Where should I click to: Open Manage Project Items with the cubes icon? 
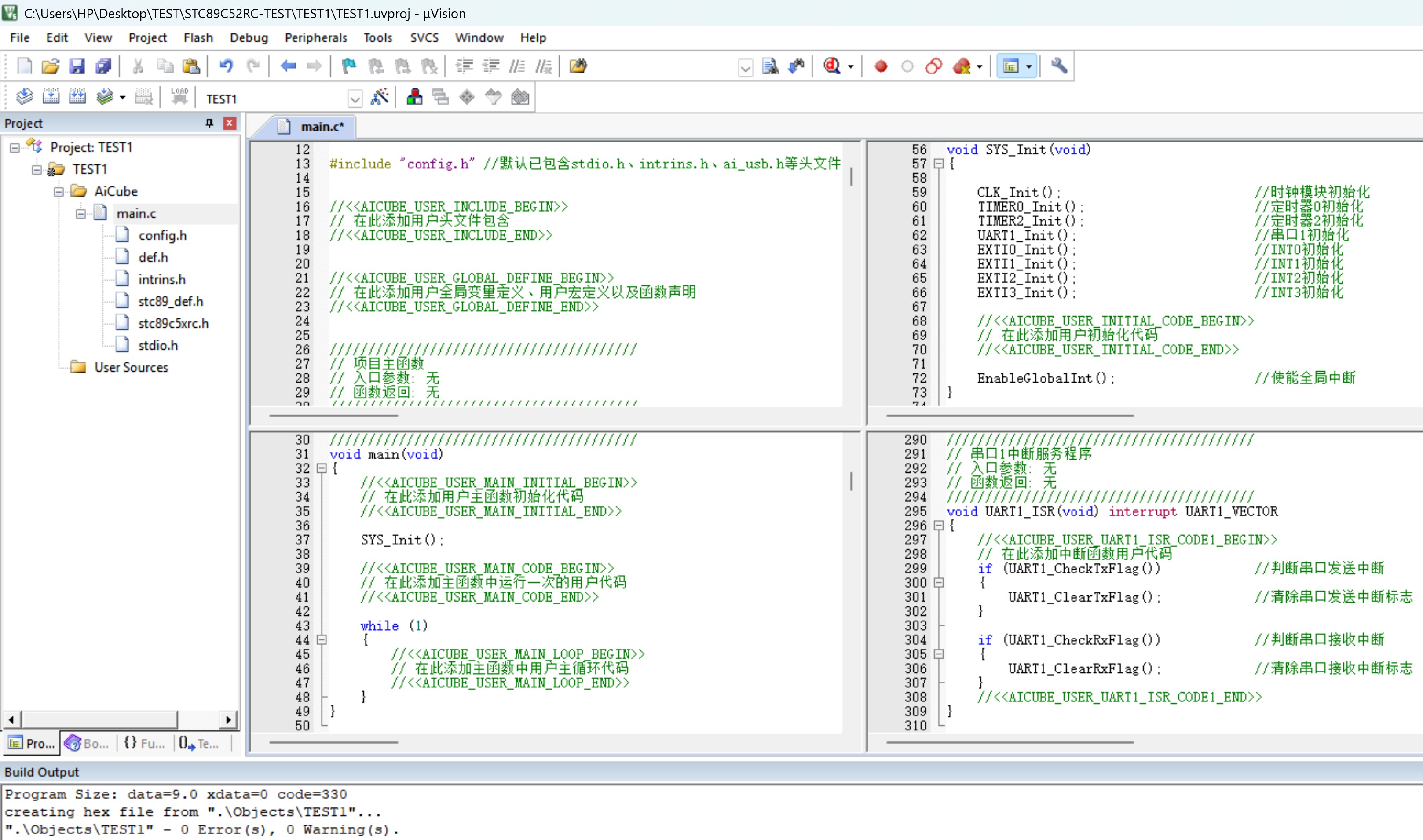(414, 97)
